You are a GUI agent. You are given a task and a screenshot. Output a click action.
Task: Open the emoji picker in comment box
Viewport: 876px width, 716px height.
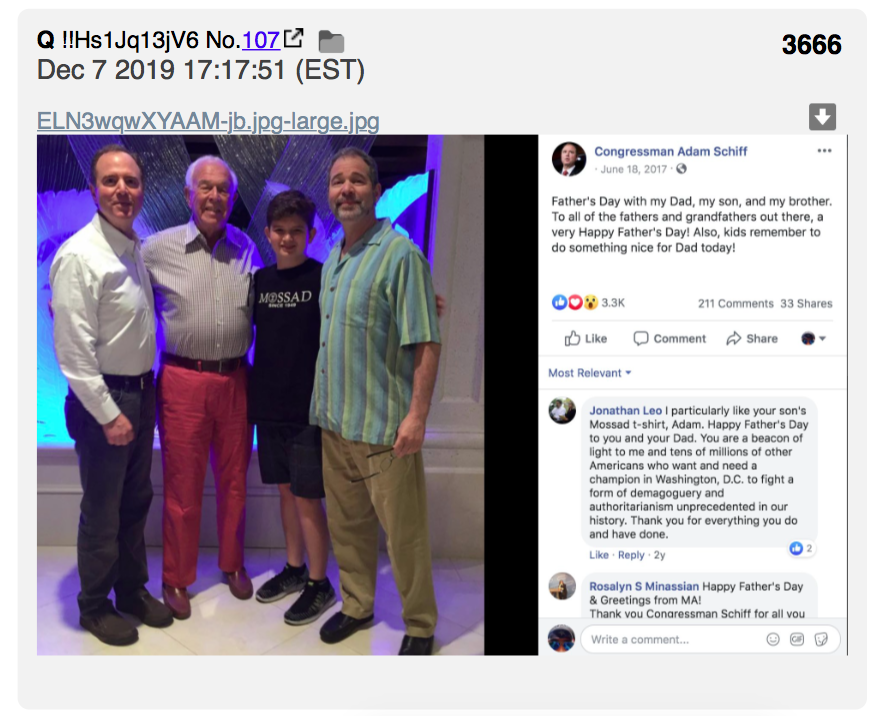773,639
